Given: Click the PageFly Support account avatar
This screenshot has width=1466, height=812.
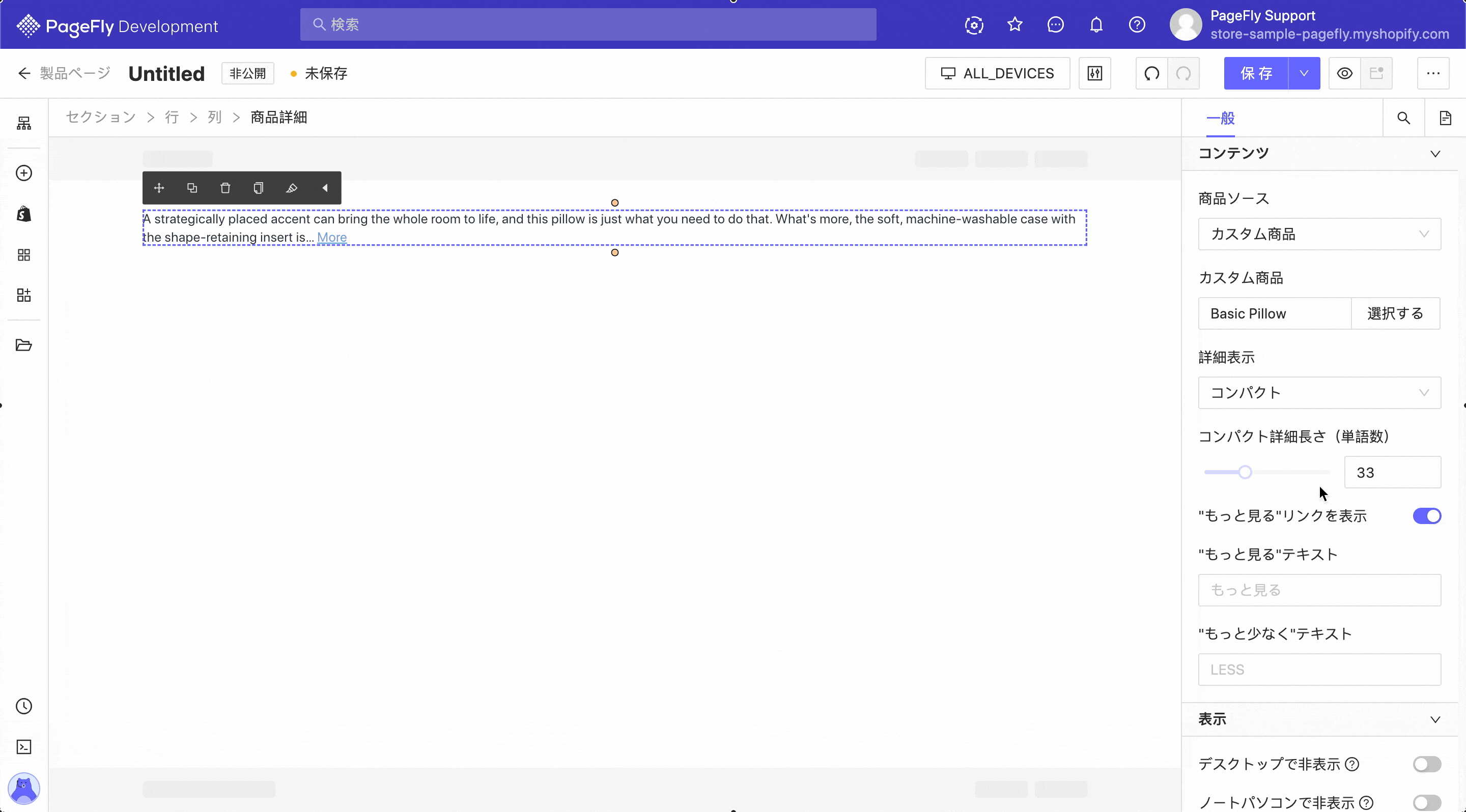Looking at the screenshot, I should point(1186,24).
